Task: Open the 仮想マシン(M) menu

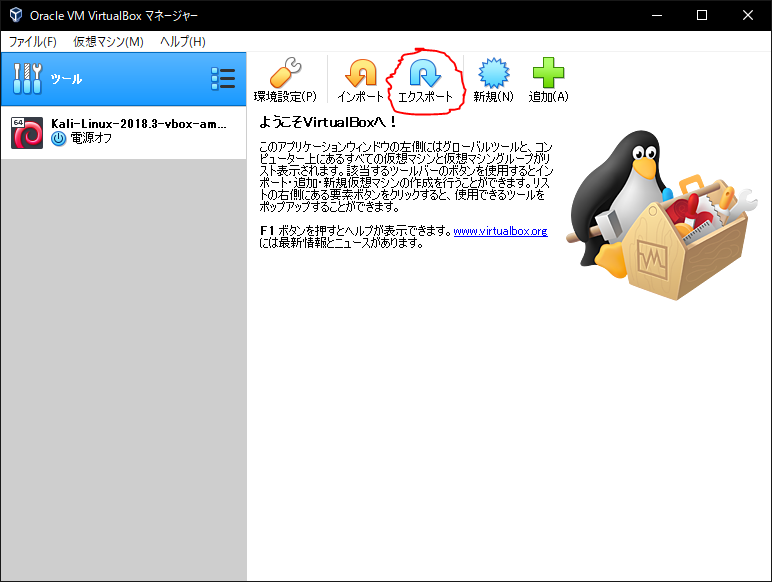Action: point(108,42)
